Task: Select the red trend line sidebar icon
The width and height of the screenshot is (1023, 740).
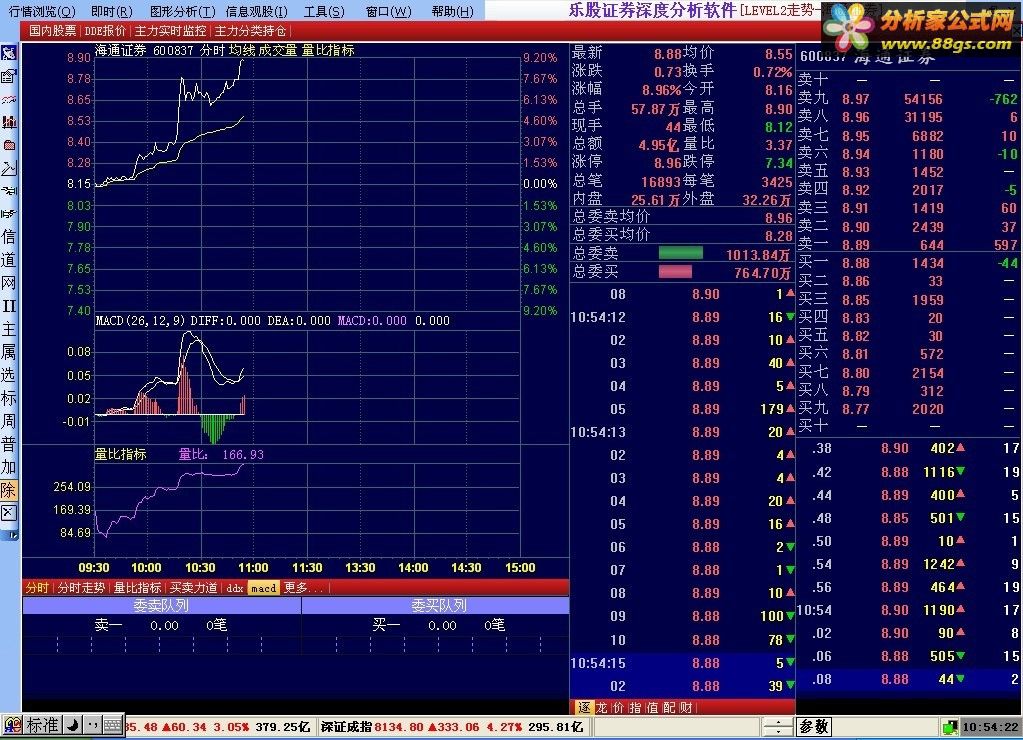Action: pyautogui.click(x=8, y=99)
